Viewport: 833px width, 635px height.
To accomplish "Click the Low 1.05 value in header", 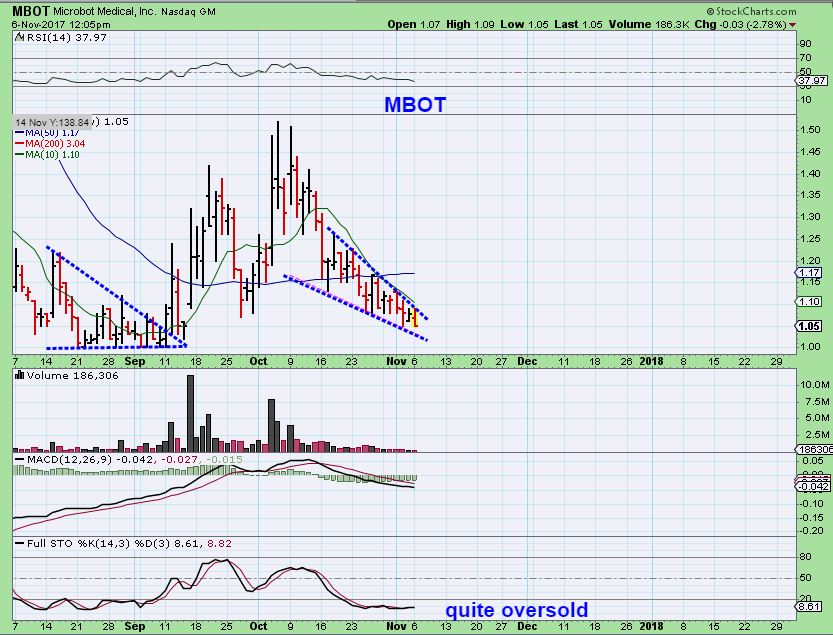I will [524, 24].
